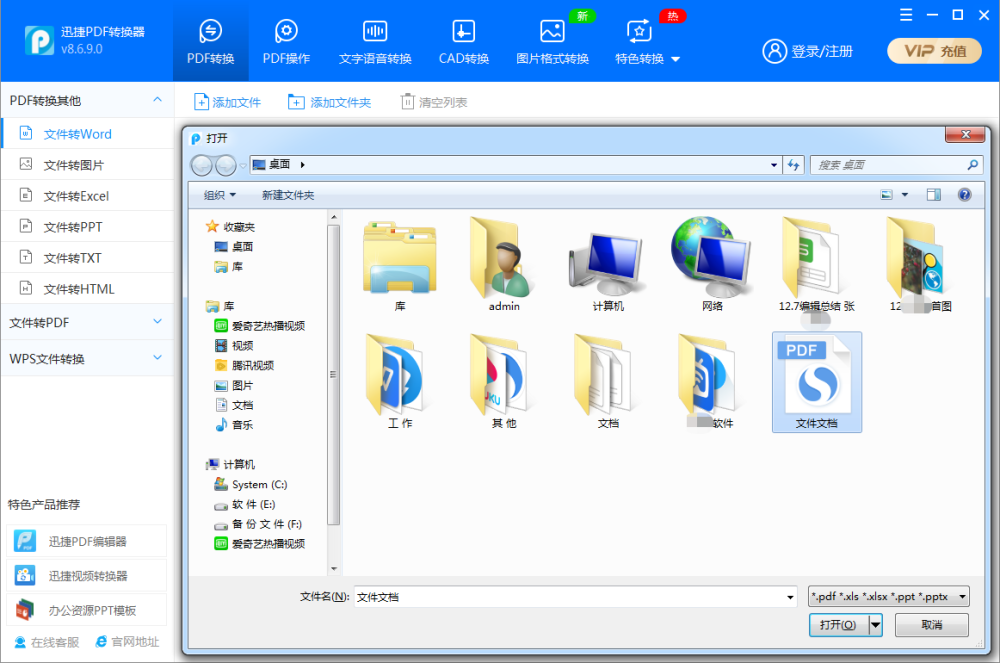The image size is (1000, 663).
Task: Click the 文件名 input field
Action: (x=575, y=597)
